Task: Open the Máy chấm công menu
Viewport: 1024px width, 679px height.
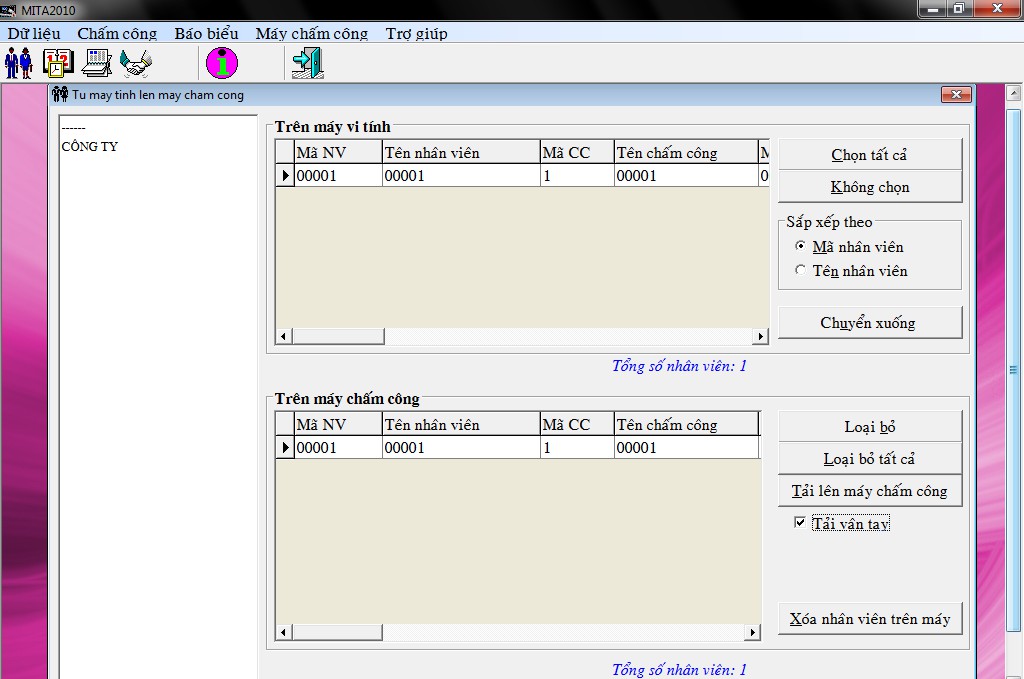Action: tap(312, 33)
